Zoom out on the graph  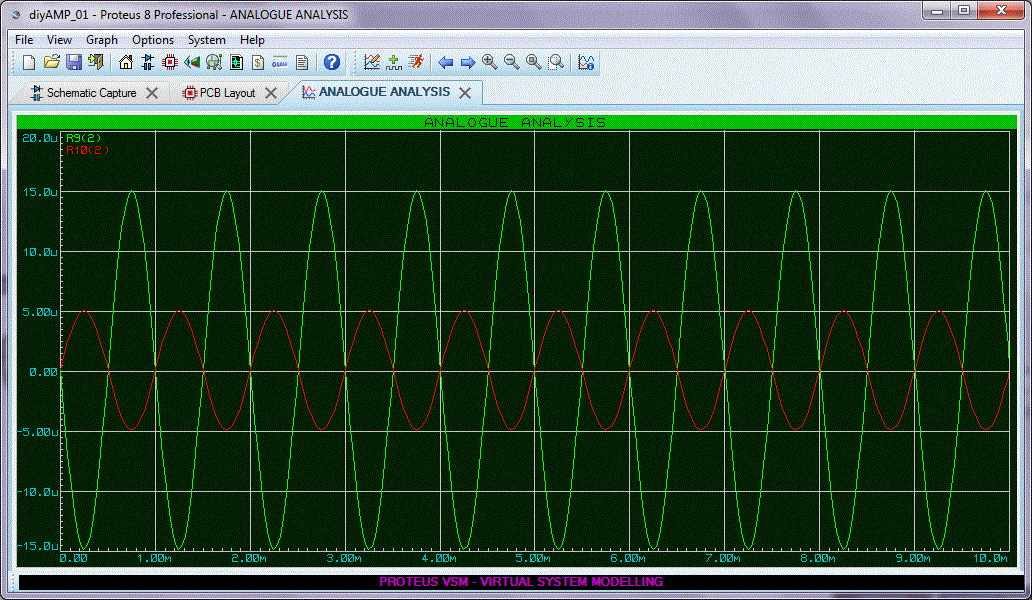(512, 62)
